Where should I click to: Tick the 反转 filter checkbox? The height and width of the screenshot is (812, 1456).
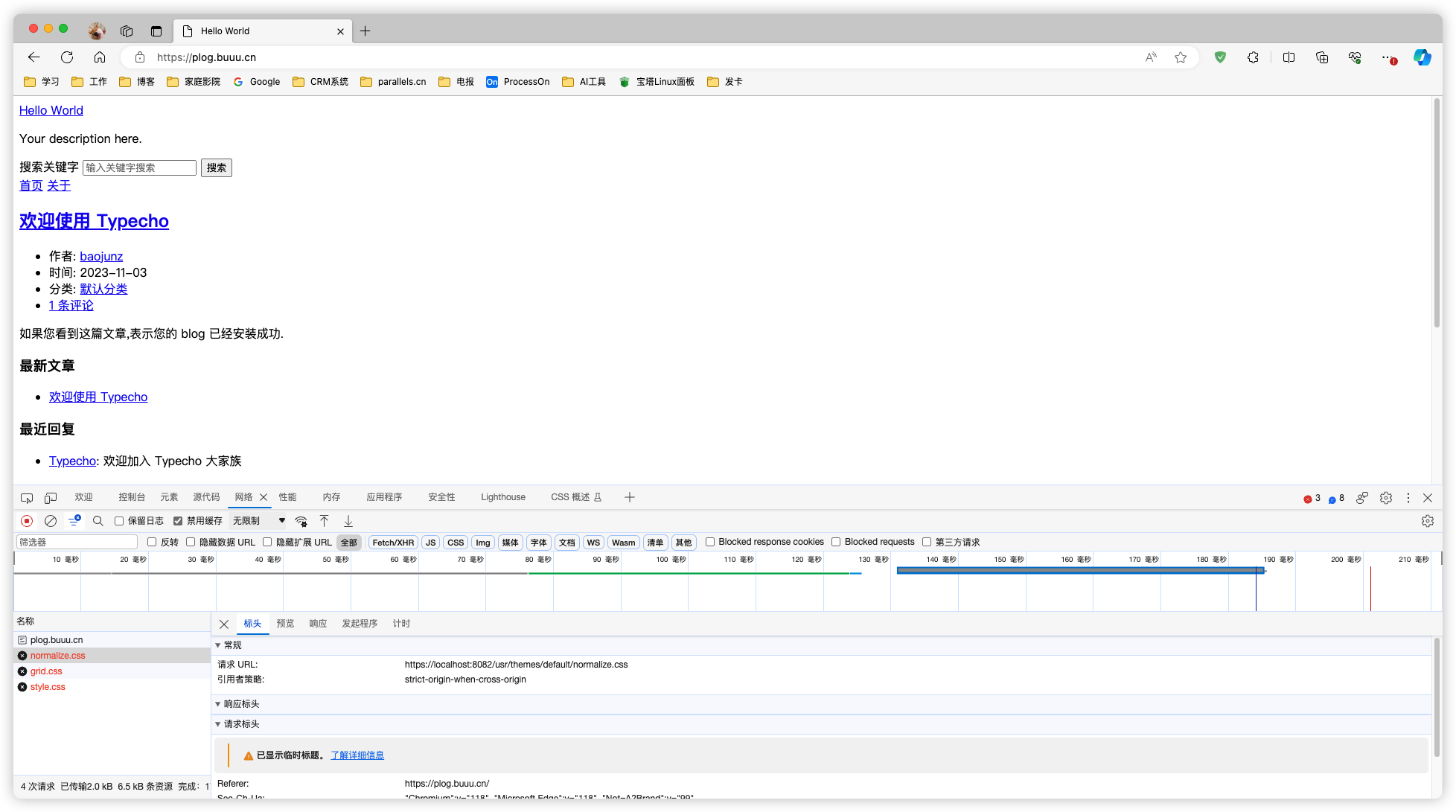tap(152, 542)
